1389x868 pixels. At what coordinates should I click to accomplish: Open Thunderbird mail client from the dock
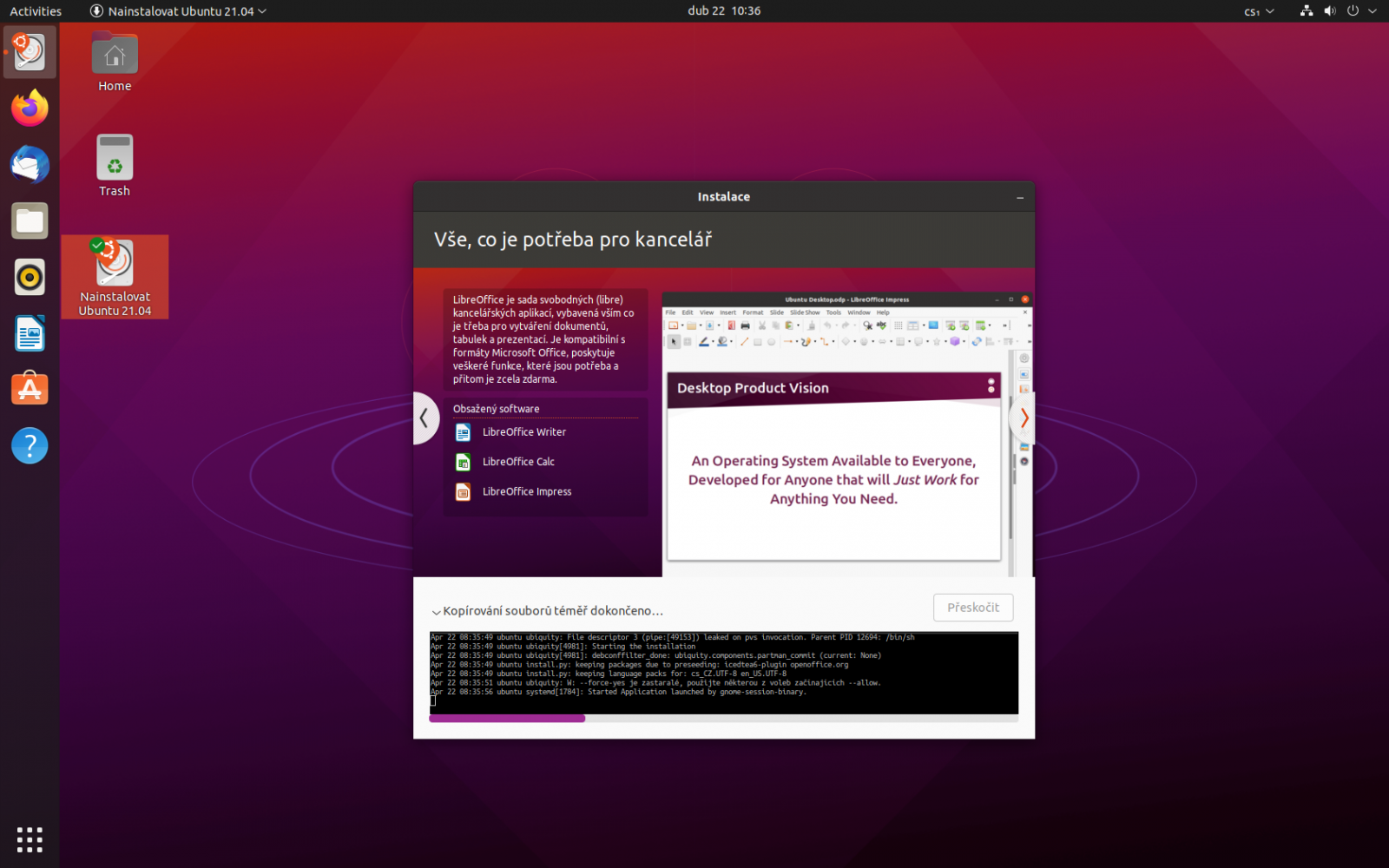click(30, 164)
